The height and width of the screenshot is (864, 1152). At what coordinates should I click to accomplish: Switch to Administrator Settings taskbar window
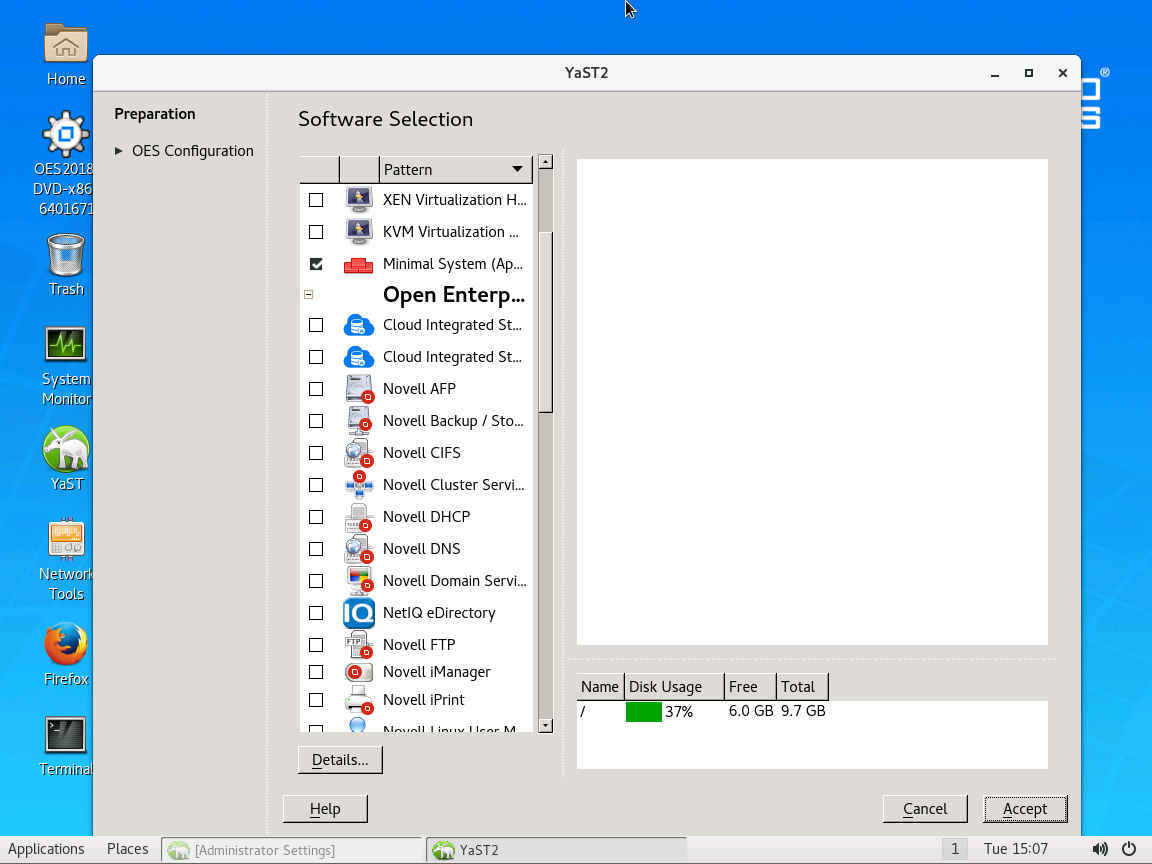292,850
